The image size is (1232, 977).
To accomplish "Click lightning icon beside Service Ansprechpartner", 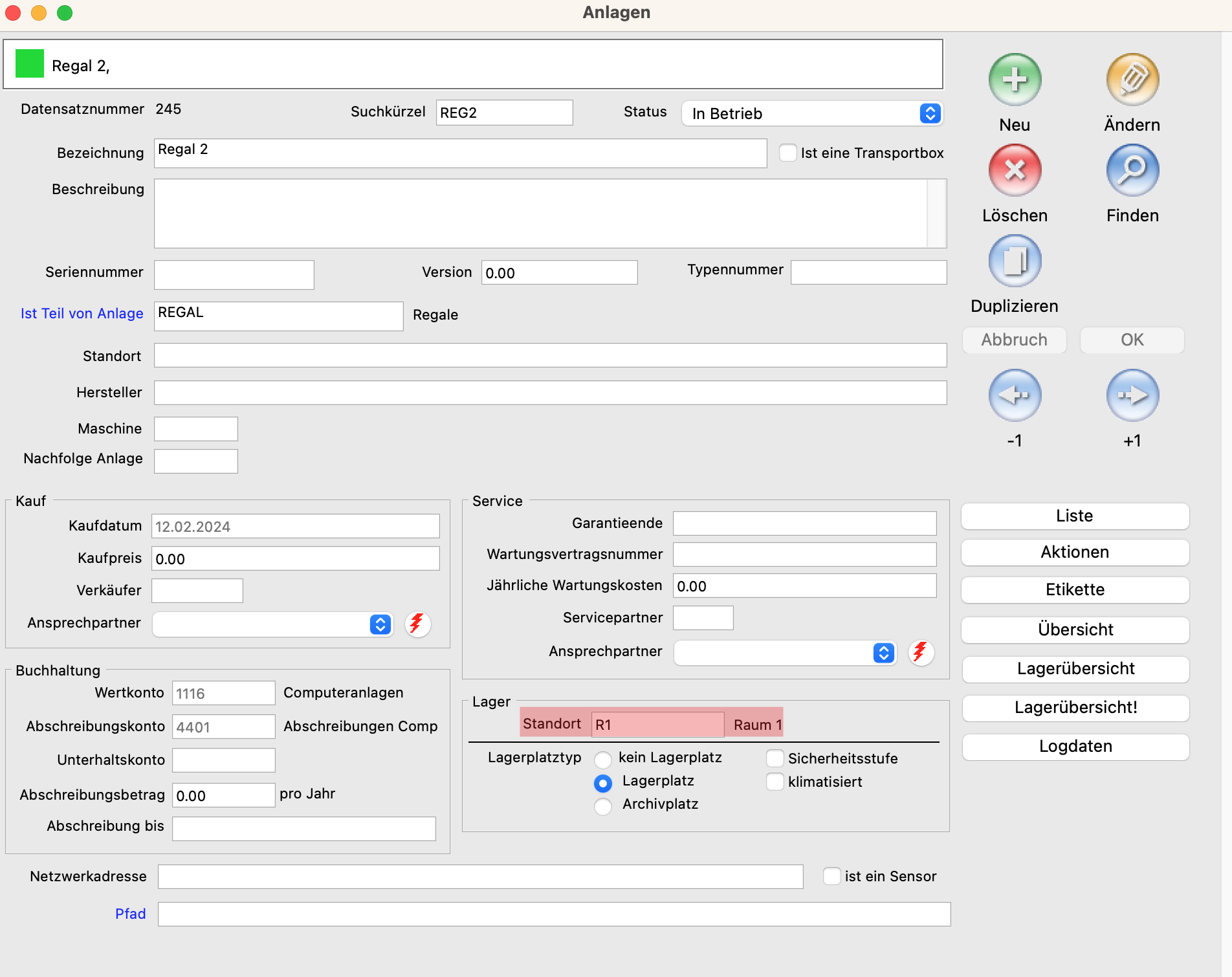I will click(920, 653).
